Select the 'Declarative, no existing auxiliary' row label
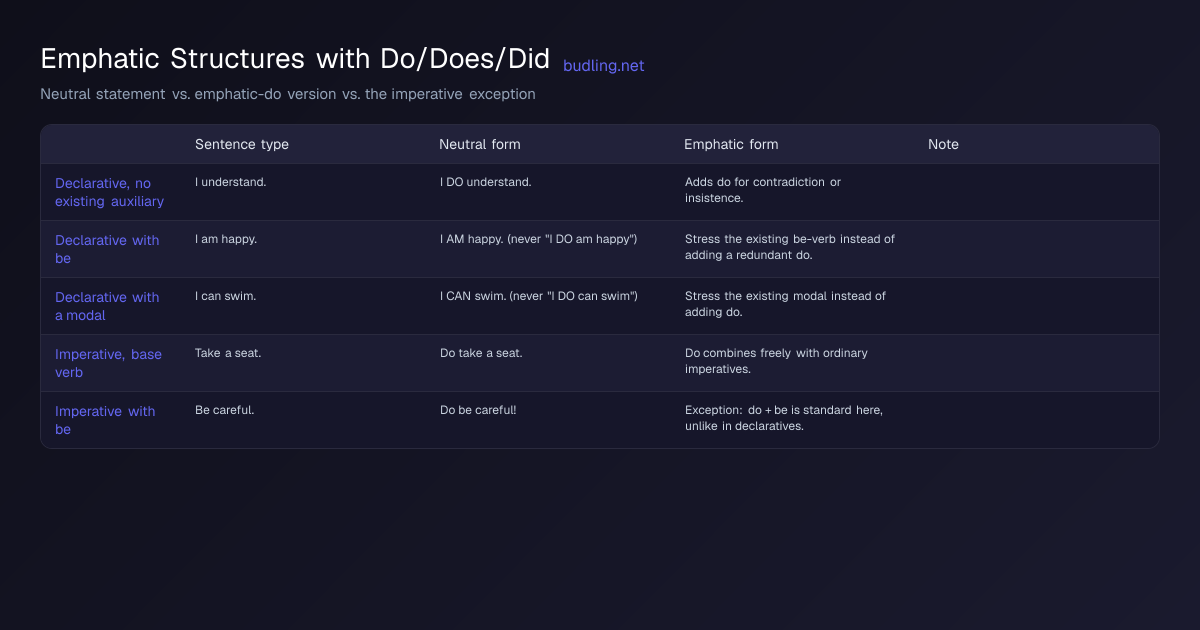 point(110,192)
